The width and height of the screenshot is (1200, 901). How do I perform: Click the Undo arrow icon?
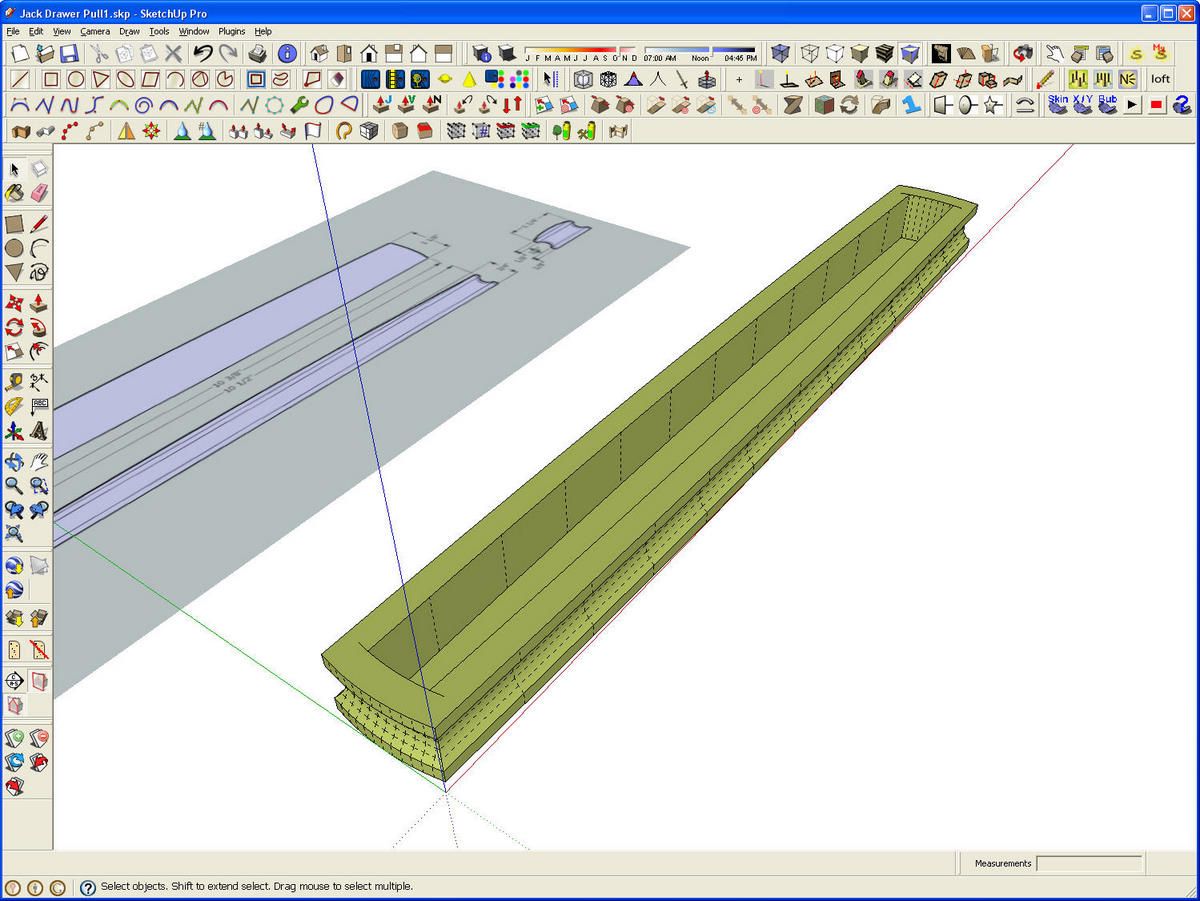(203, 53)
